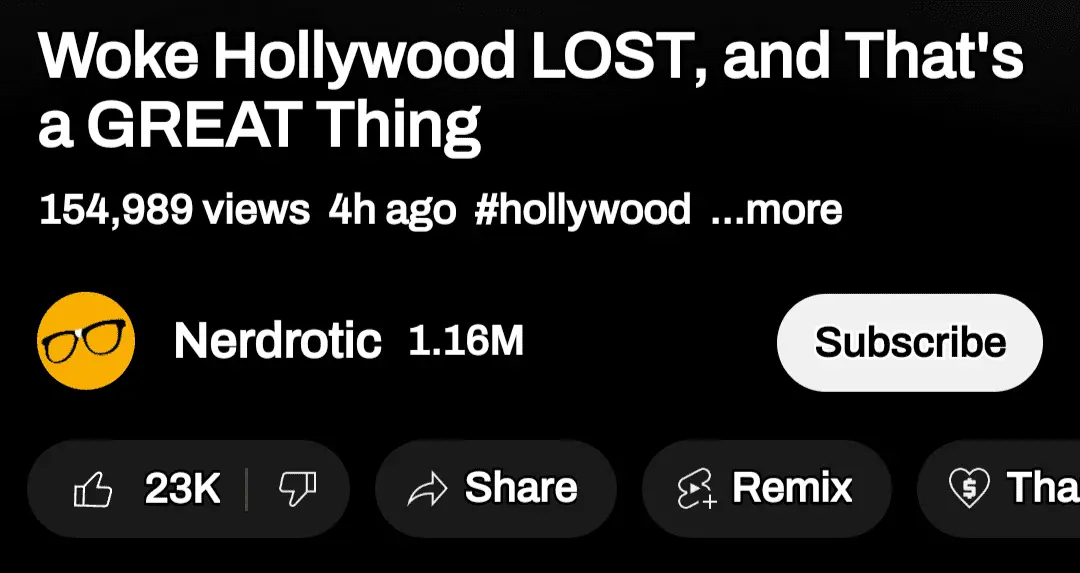The width and height of the screenshot is (1080, 573).
Task: Click the 154,989 views text
Action: (x=174, y=211)
